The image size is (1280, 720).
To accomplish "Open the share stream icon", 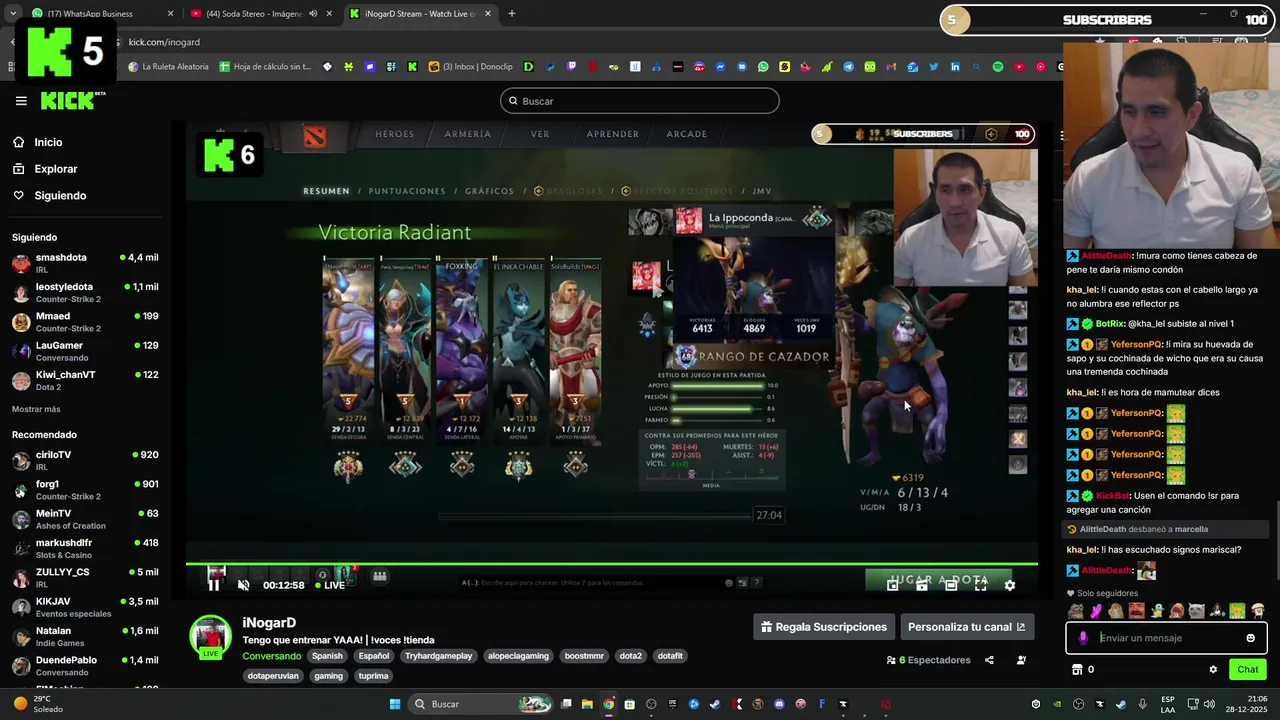I will point(989,660).
